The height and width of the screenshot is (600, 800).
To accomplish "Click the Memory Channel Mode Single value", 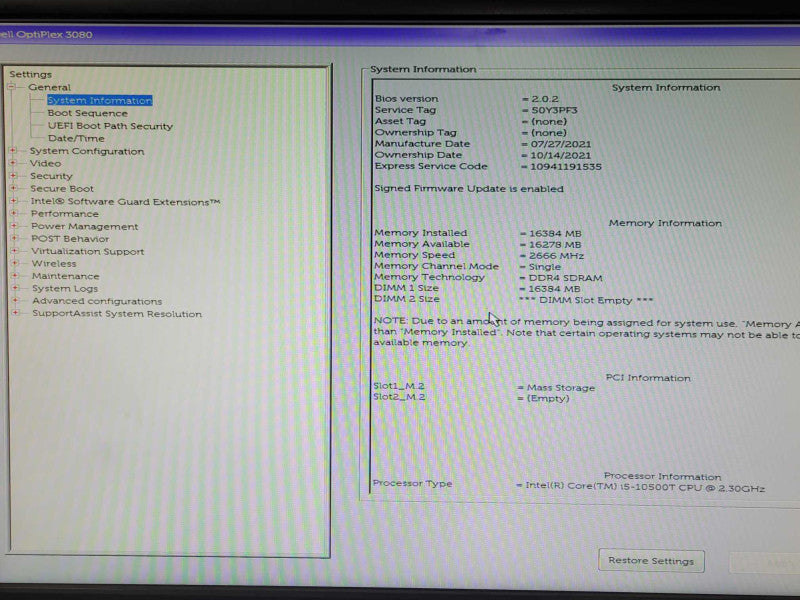I will point(544,267).
